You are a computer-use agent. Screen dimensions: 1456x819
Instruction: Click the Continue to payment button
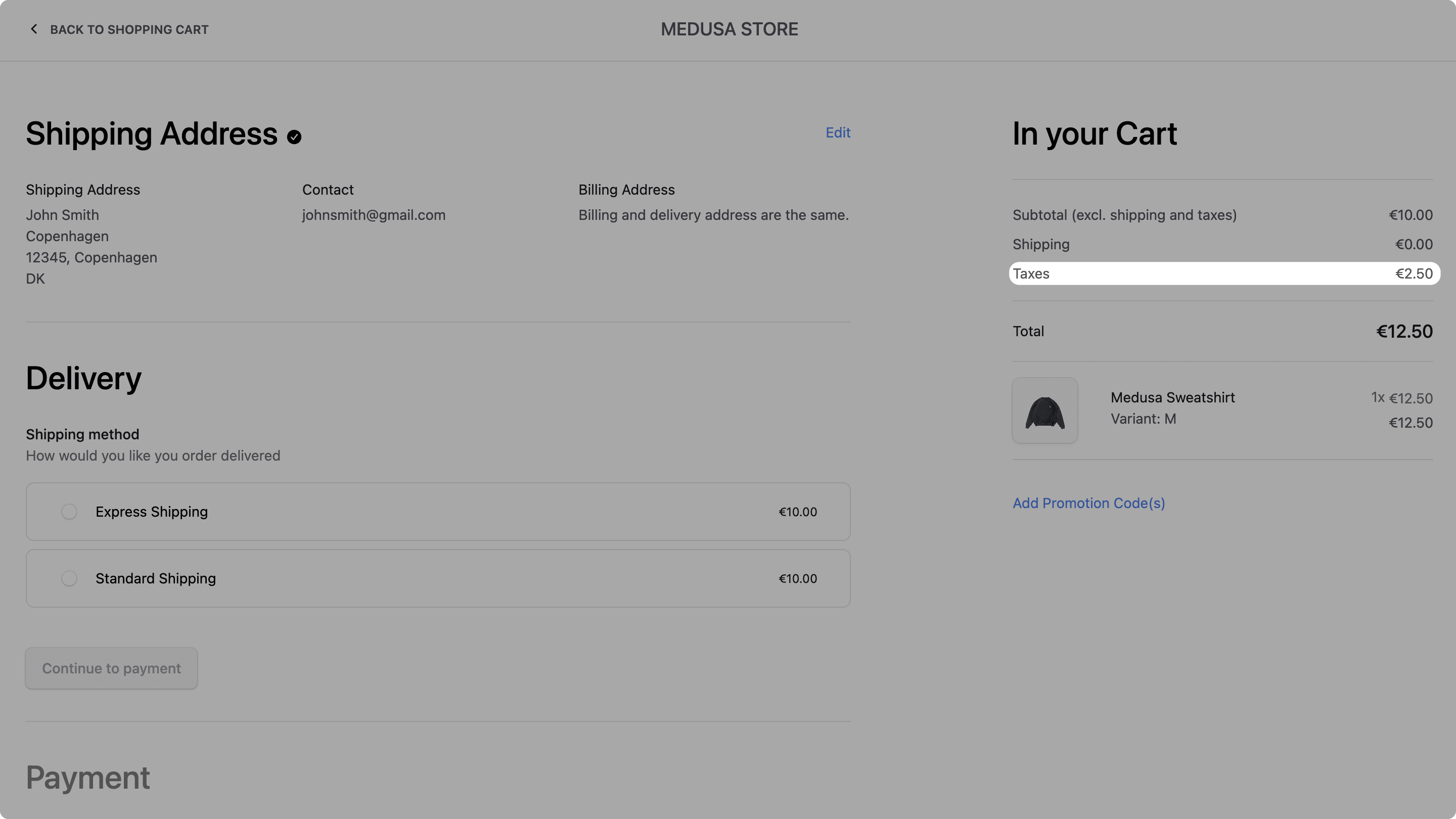(x=111, y=668)
